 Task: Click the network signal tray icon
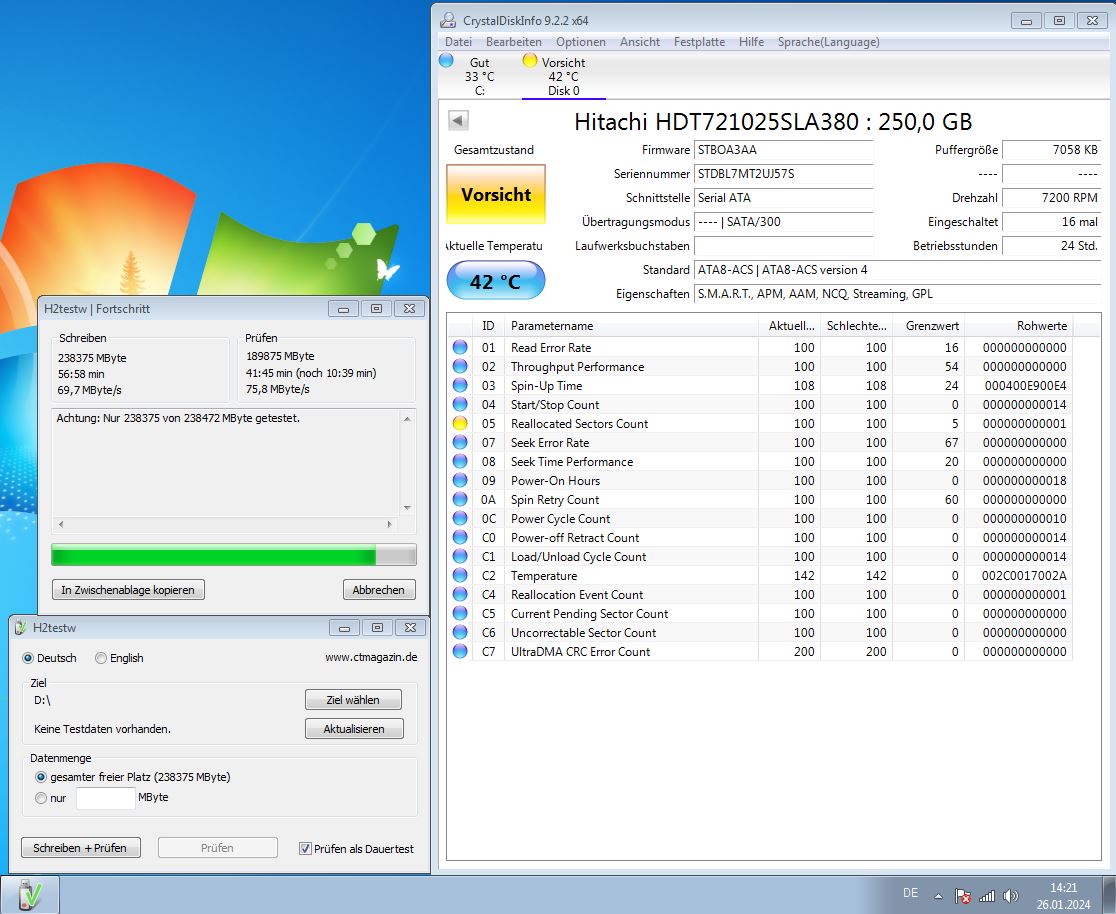pyautogui.click(x=986, y=896)
